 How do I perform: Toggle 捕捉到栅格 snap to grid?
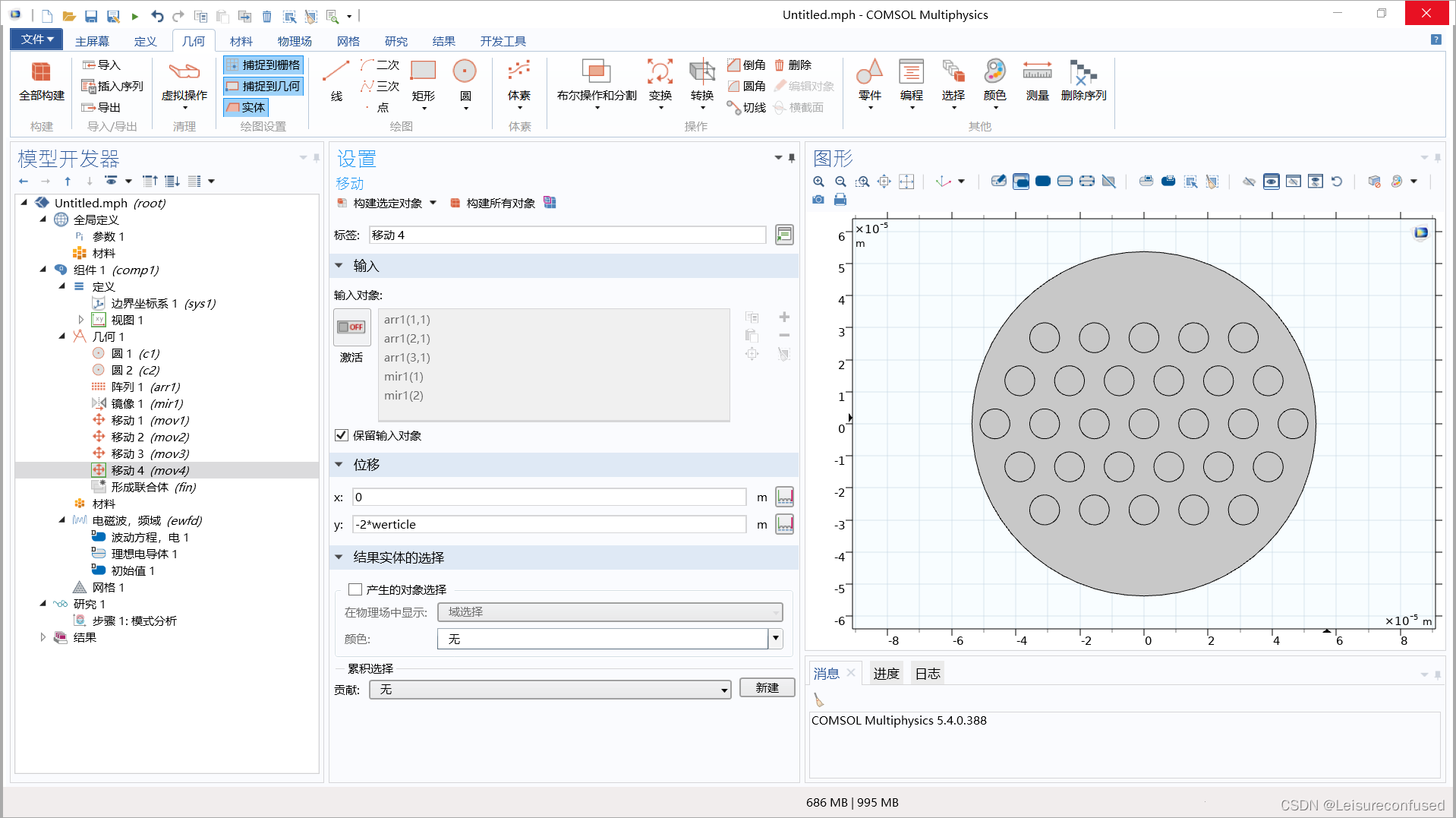click(x=263, y=65)
